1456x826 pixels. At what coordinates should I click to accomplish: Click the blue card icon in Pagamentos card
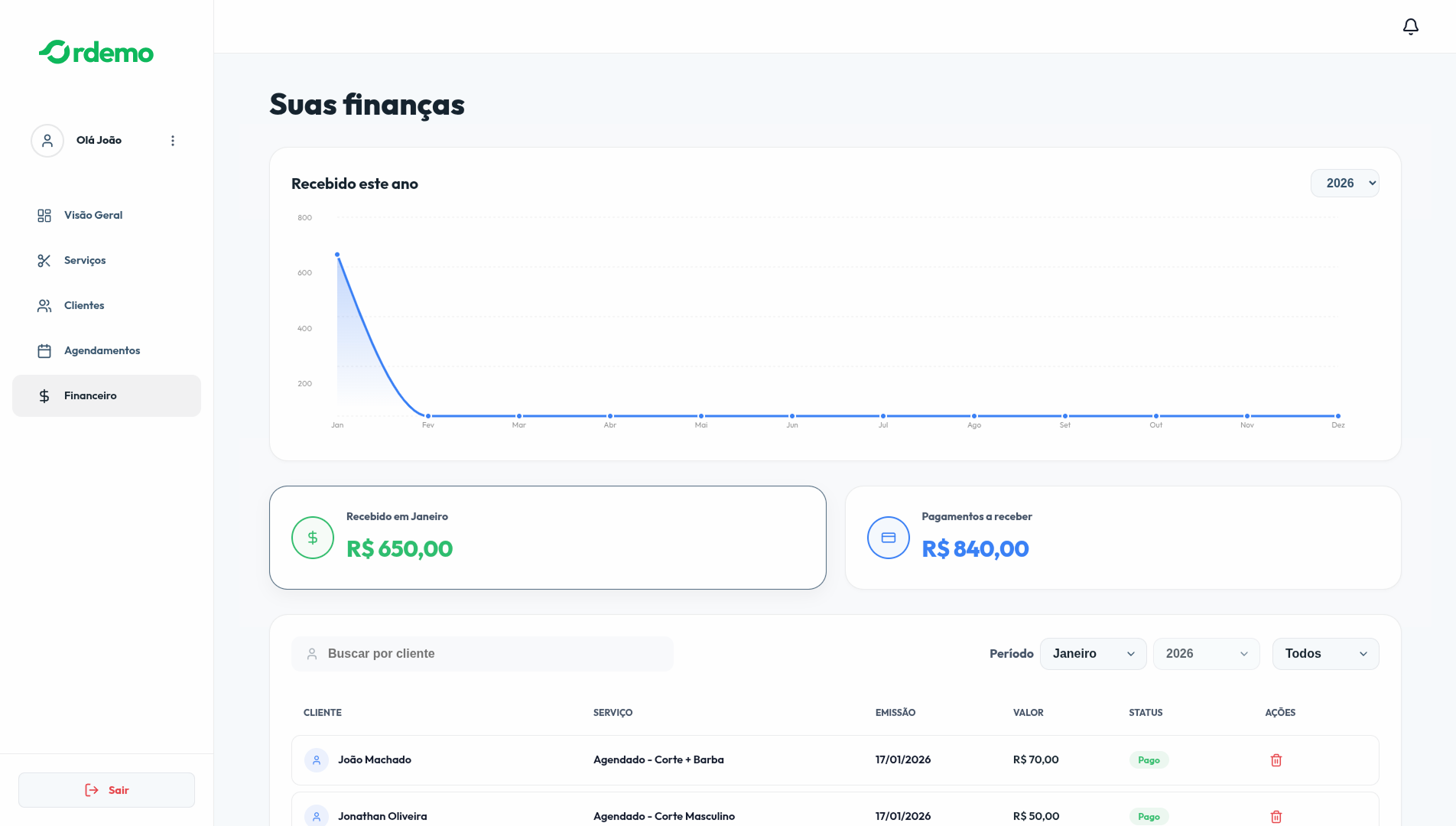(x=888, y=538)
